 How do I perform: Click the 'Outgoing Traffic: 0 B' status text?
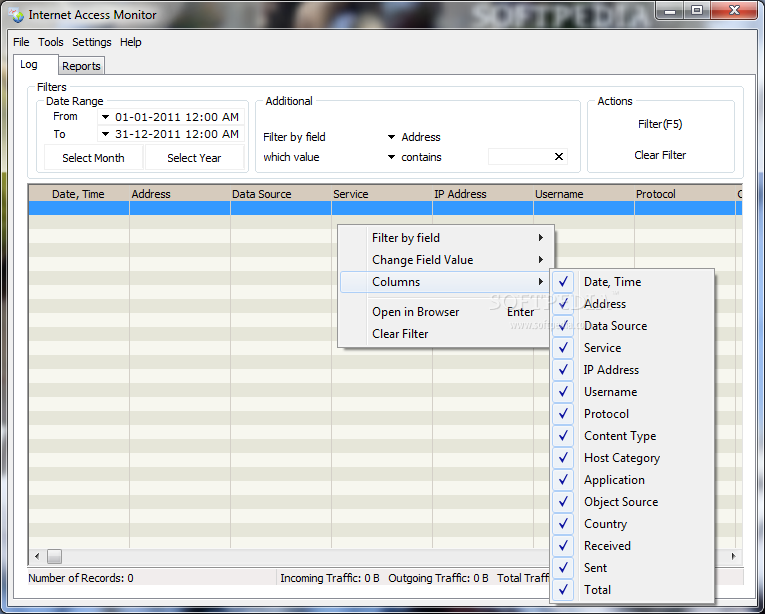(x=438, y=578)
